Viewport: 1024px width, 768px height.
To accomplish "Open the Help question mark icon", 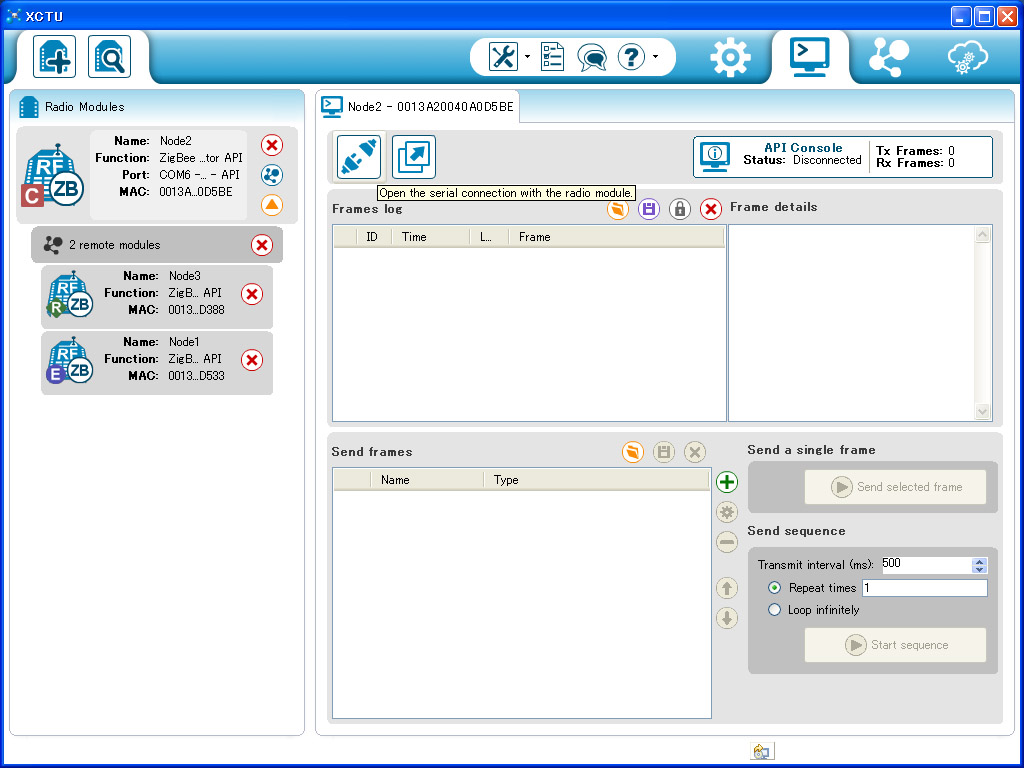I will click(x=631, y=57).
